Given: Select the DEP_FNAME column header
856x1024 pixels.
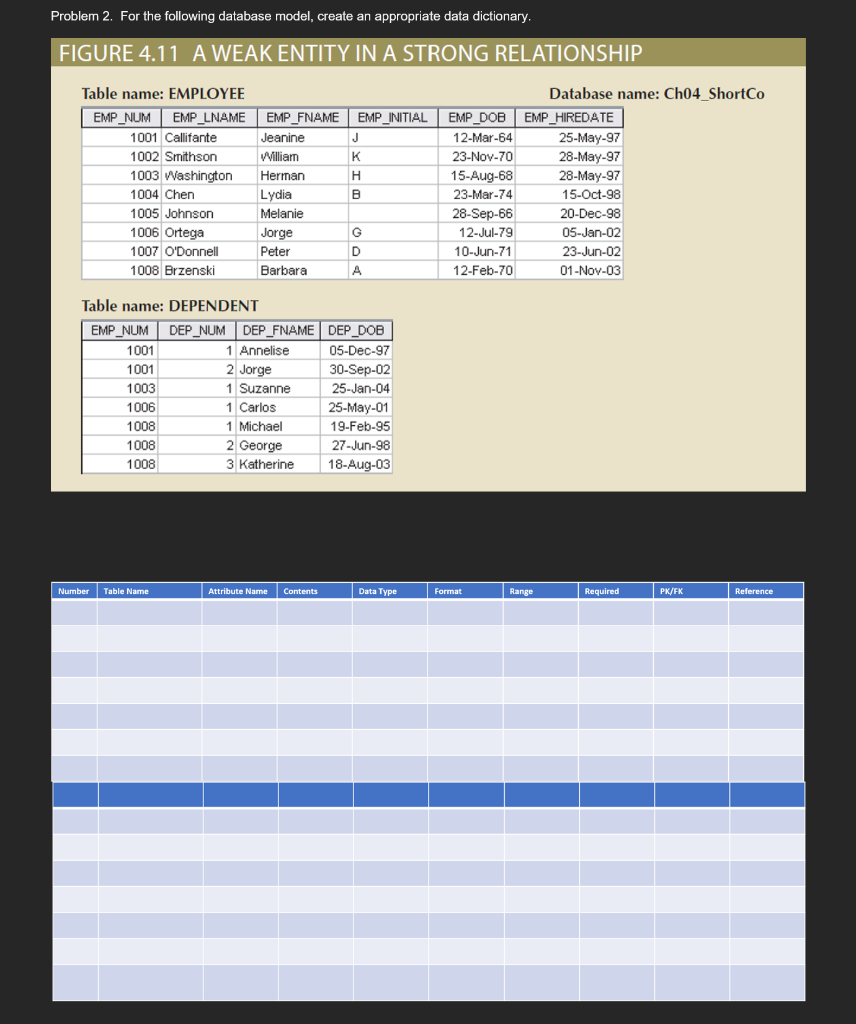Looking at the screenshot, I should (278, 330).
